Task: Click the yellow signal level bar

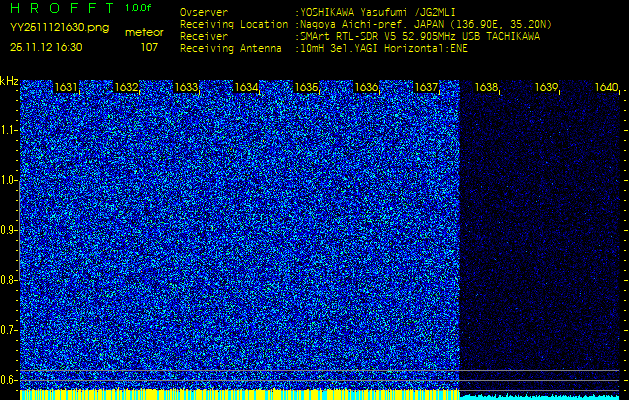Action: tap(239, 394)
